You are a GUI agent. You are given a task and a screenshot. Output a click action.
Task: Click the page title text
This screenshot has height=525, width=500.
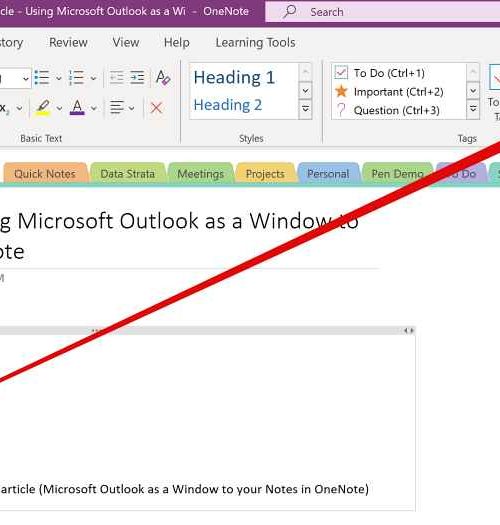[179, 236]
